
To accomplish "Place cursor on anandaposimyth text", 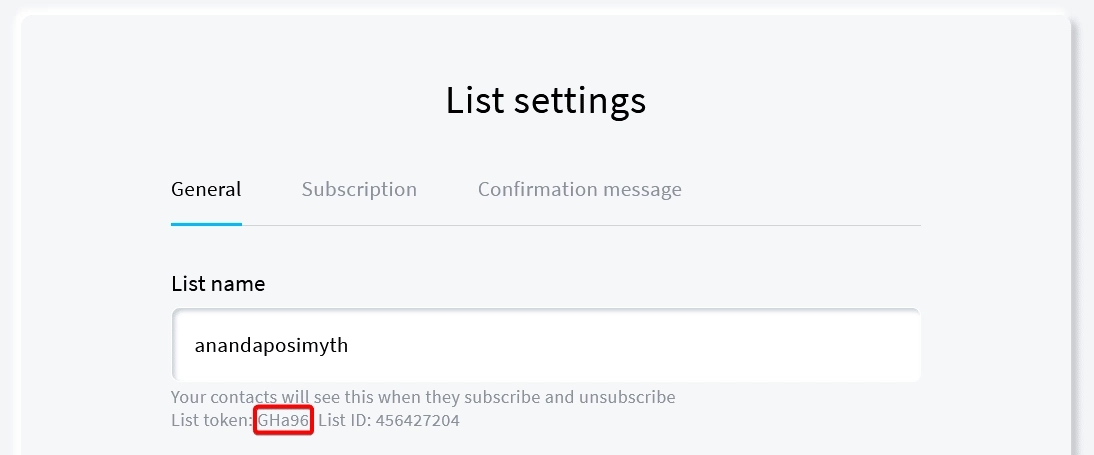I will [271, 346].
